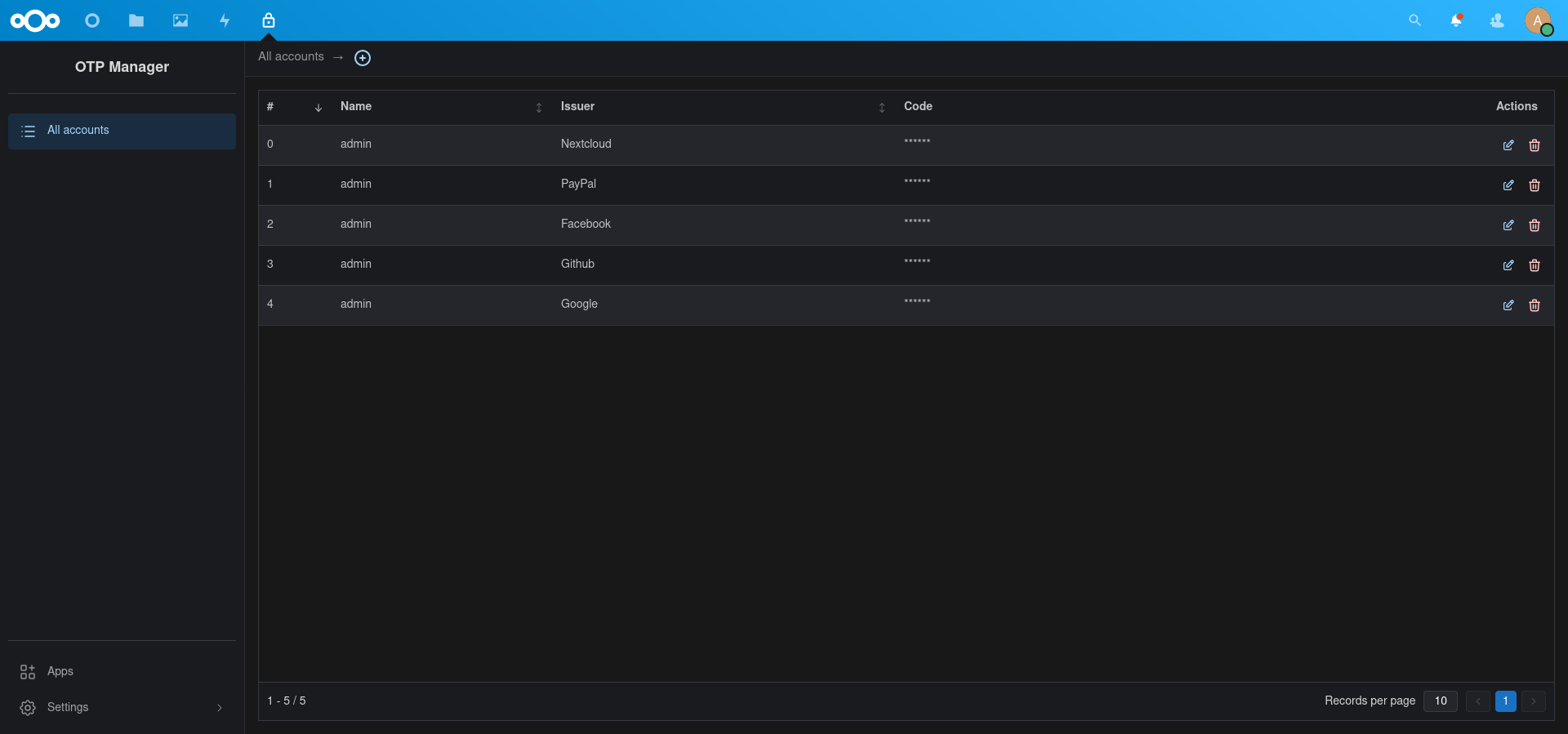The height and width of the screenshot is (734, 1568).
Task: Open the Activity app icon
Action: tap(225, 20)
